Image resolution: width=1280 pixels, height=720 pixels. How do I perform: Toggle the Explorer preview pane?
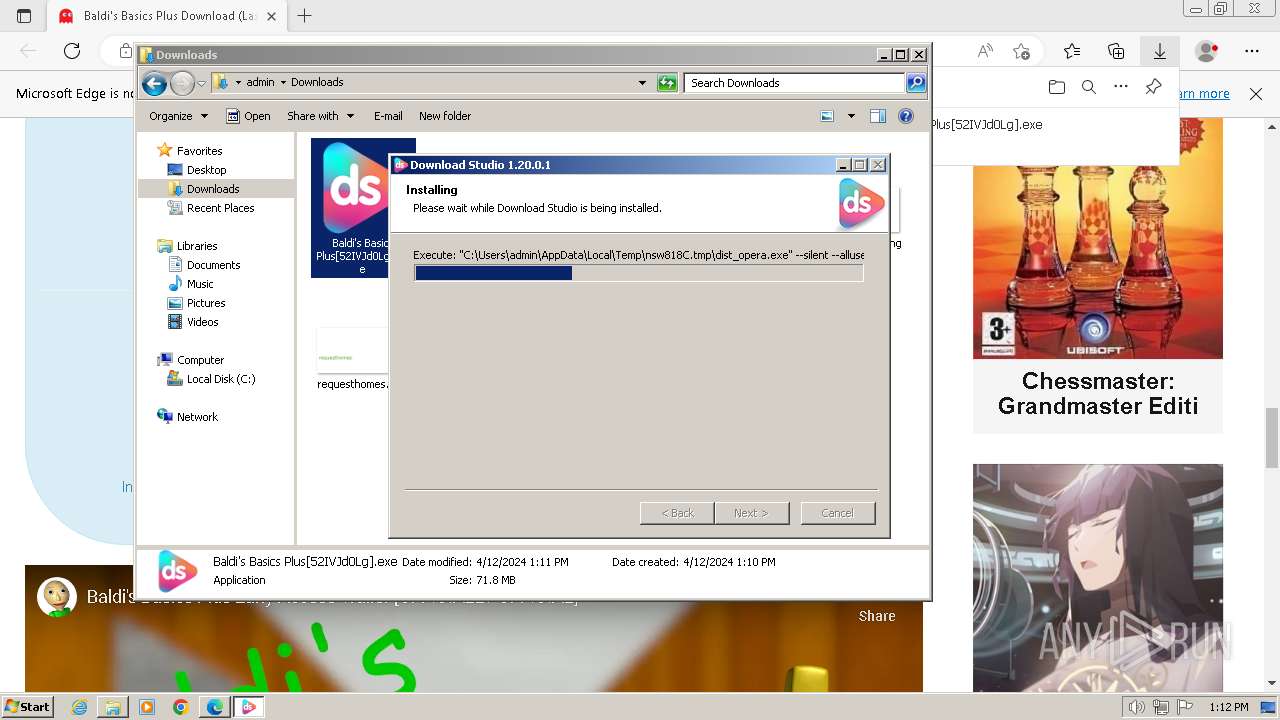[x=878, y=116]
